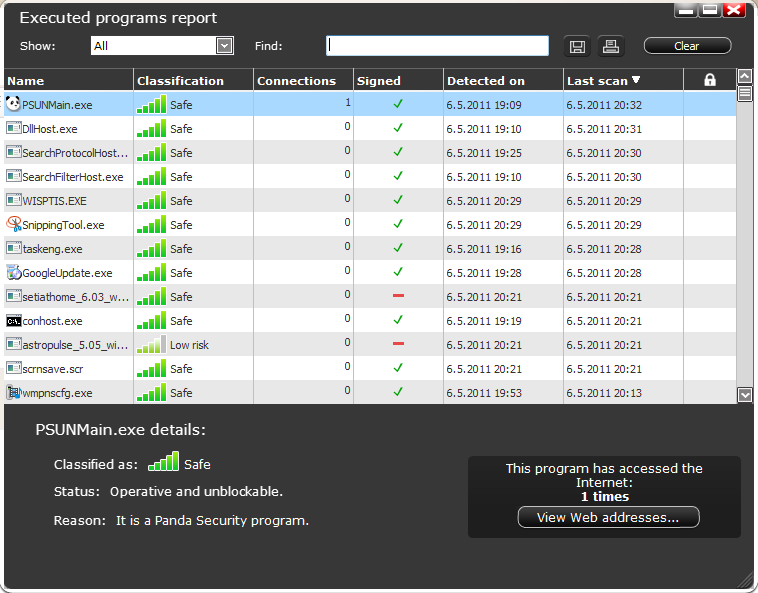The height and width of the screenshot is (593, 758).
Task: Click the green safe bars for DllHost.exe
Action: 151,128
